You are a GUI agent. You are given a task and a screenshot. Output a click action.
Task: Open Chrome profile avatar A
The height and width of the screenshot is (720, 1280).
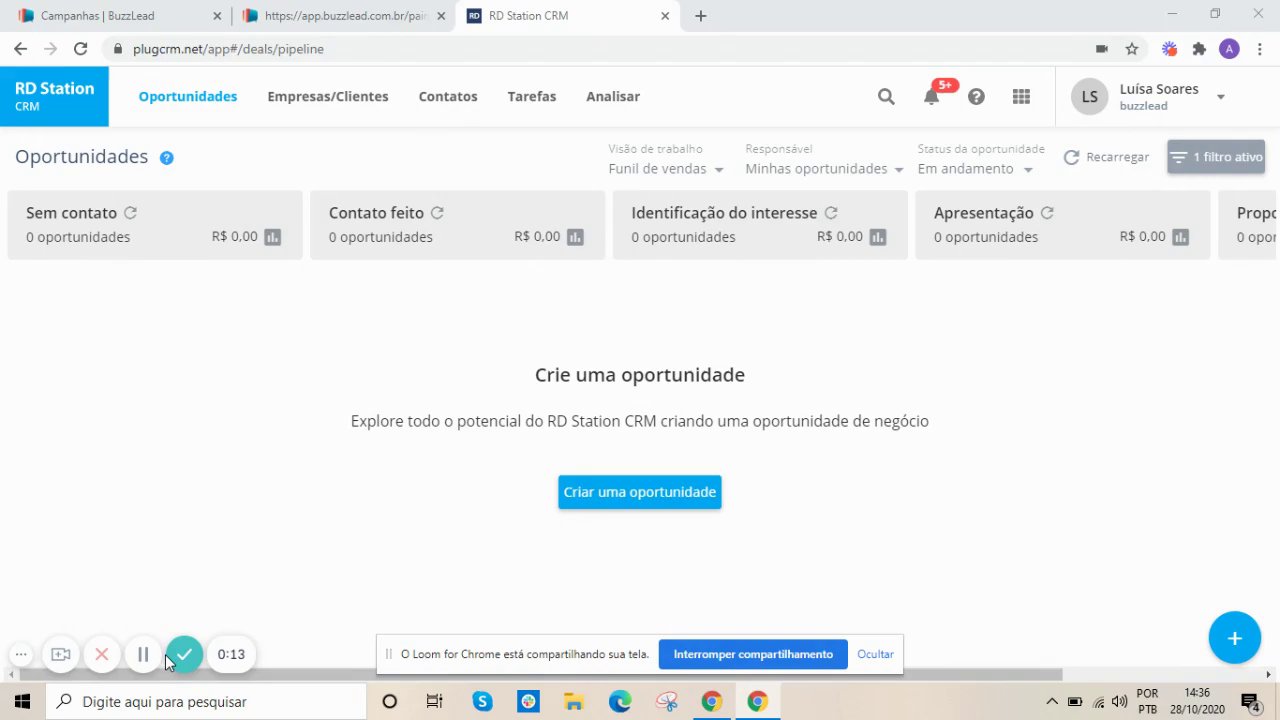click(x=1230, y=48)
